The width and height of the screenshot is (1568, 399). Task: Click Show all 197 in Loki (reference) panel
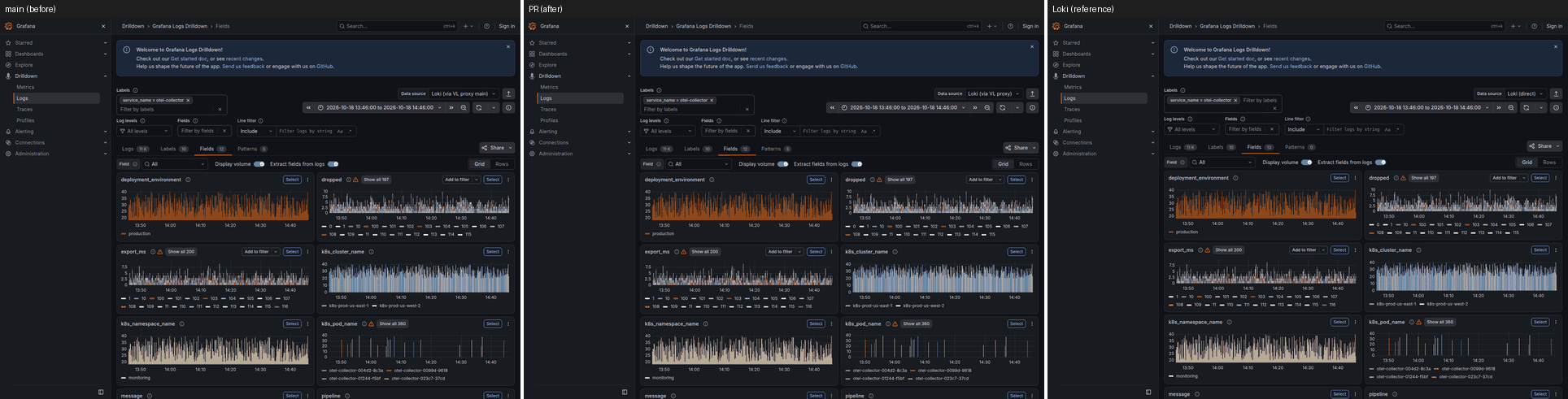[1424, 178]
